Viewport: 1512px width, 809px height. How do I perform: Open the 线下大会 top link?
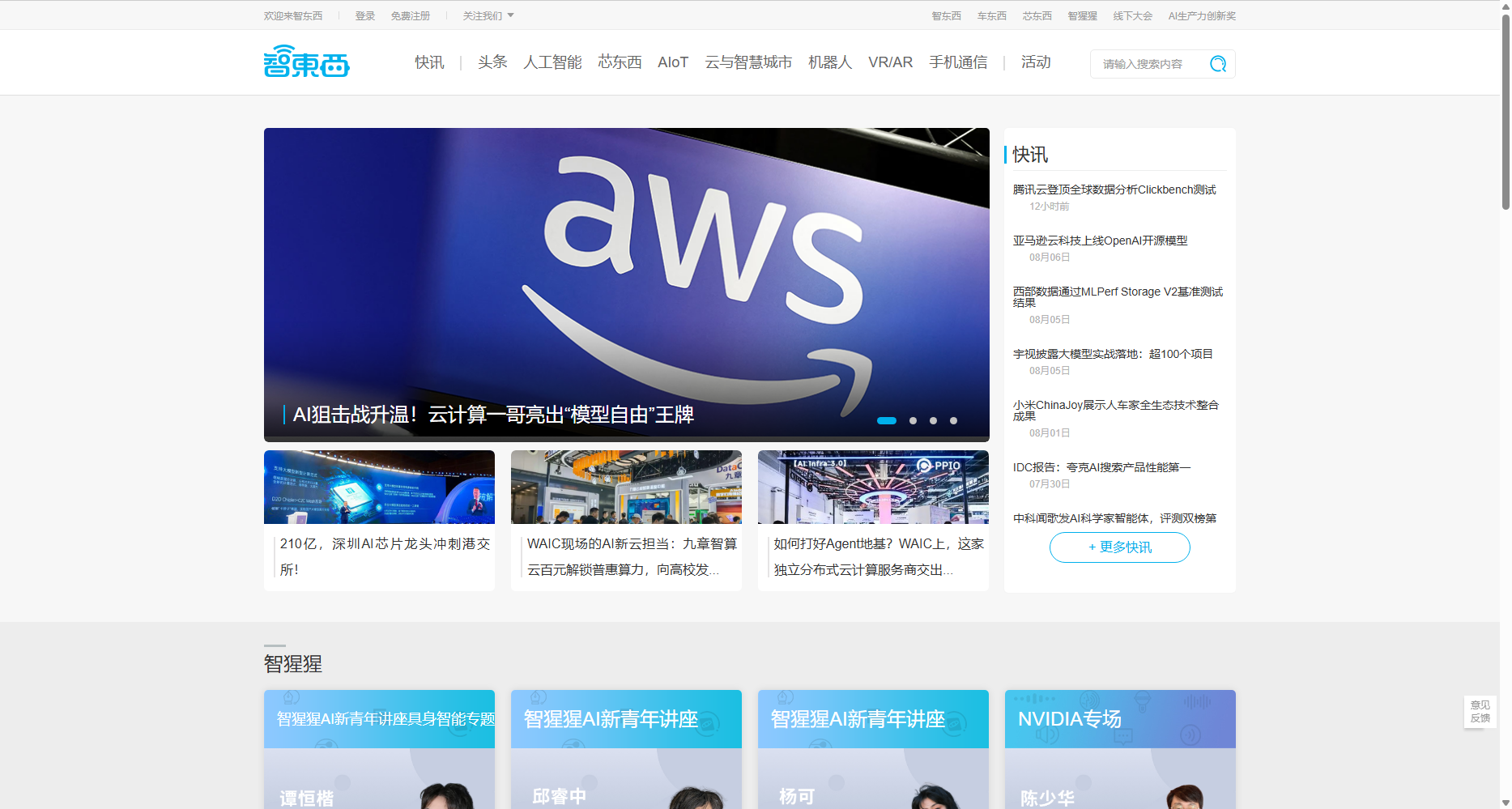[x=1132, y=15]
